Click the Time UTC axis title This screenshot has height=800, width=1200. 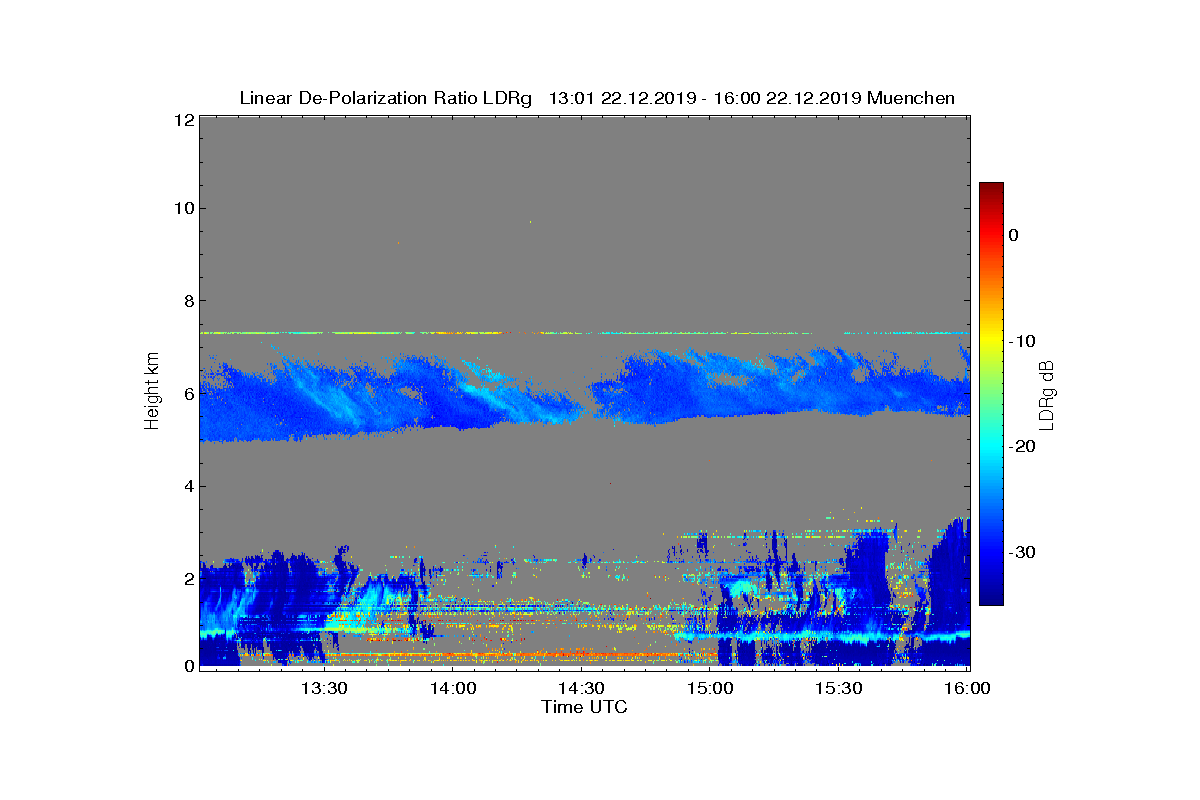585,707
